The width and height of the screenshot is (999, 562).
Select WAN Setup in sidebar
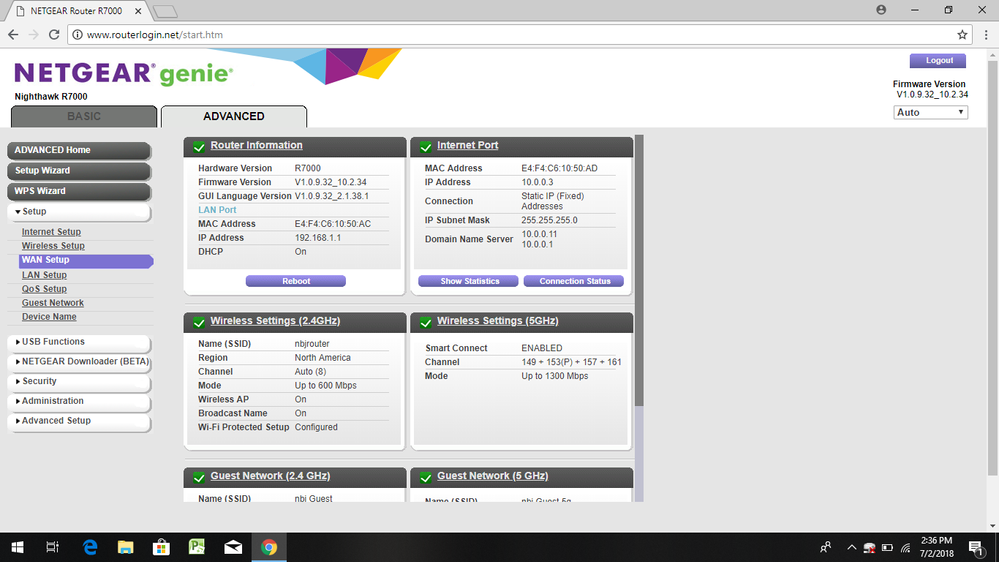[46, 260]
